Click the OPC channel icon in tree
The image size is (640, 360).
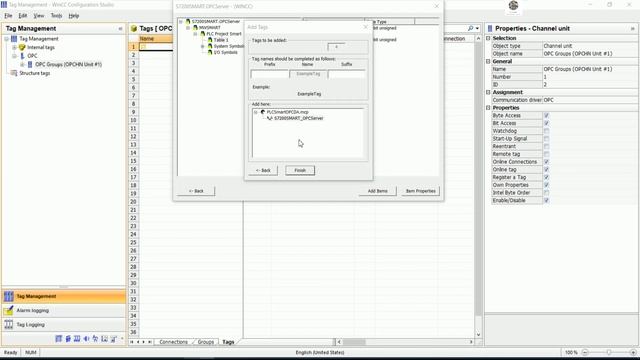coord(22,56)
